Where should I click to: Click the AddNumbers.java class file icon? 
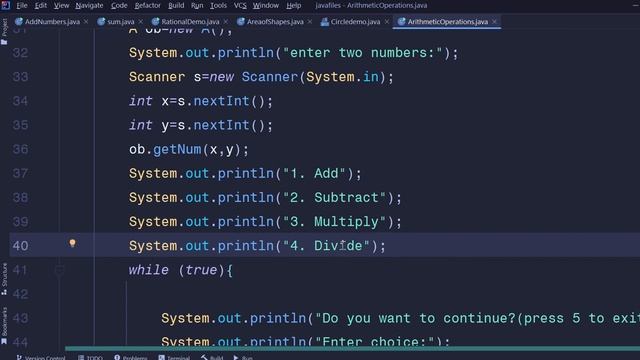click(x=19, y=22)
